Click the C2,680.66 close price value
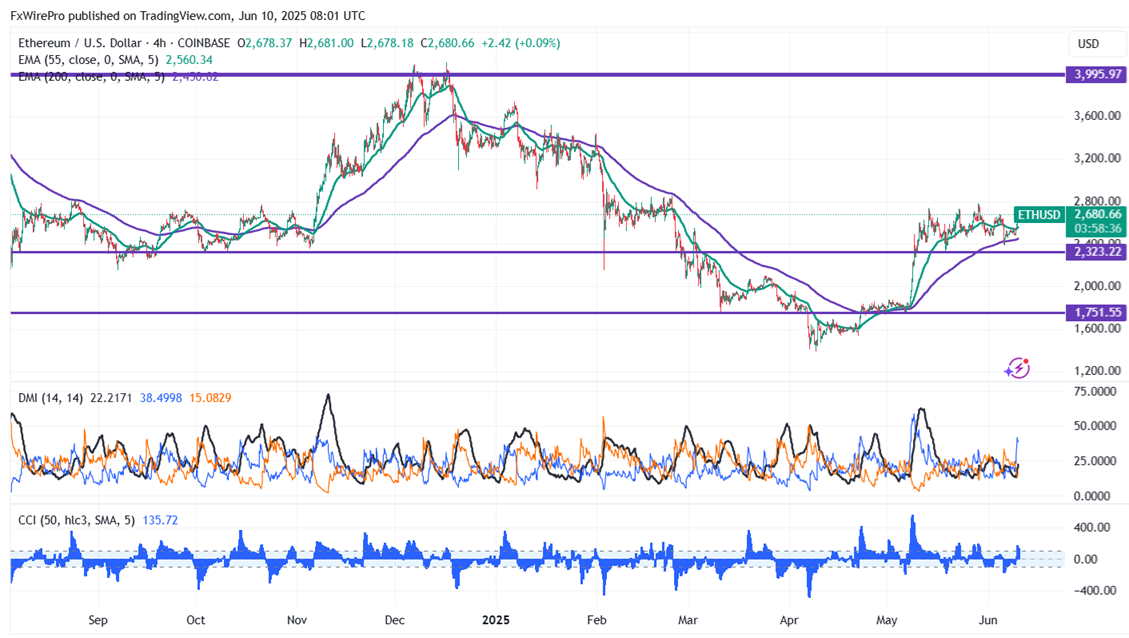 pyautogui.click(x=447, y=43)
